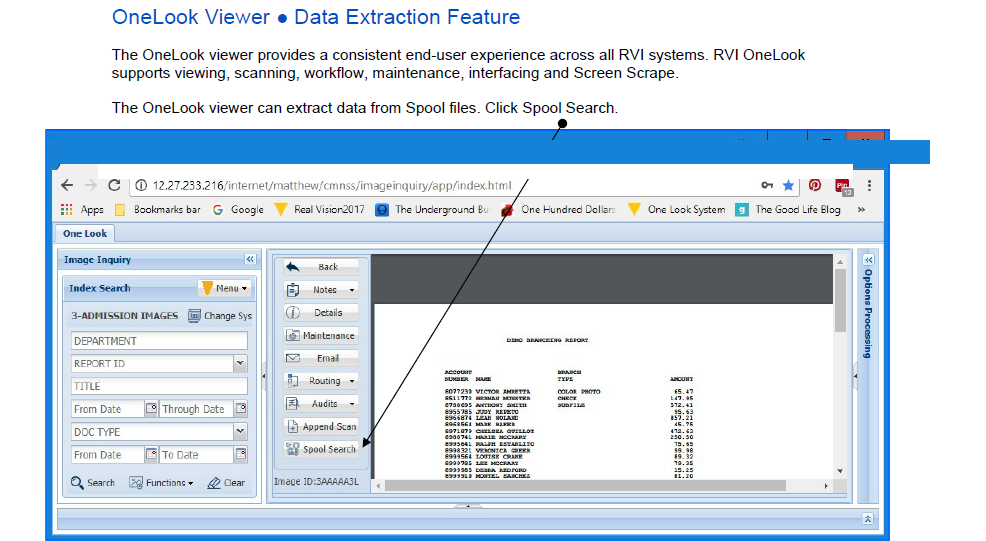
Task: Click the Change Sys button
Action: coord(220,316)
